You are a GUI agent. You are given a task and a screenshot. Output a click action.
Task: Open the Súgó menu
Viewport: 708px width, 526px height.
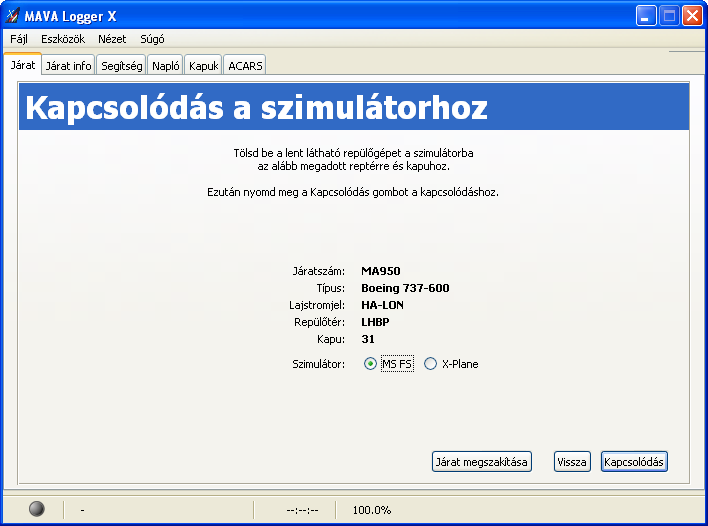tap(152, 39)
